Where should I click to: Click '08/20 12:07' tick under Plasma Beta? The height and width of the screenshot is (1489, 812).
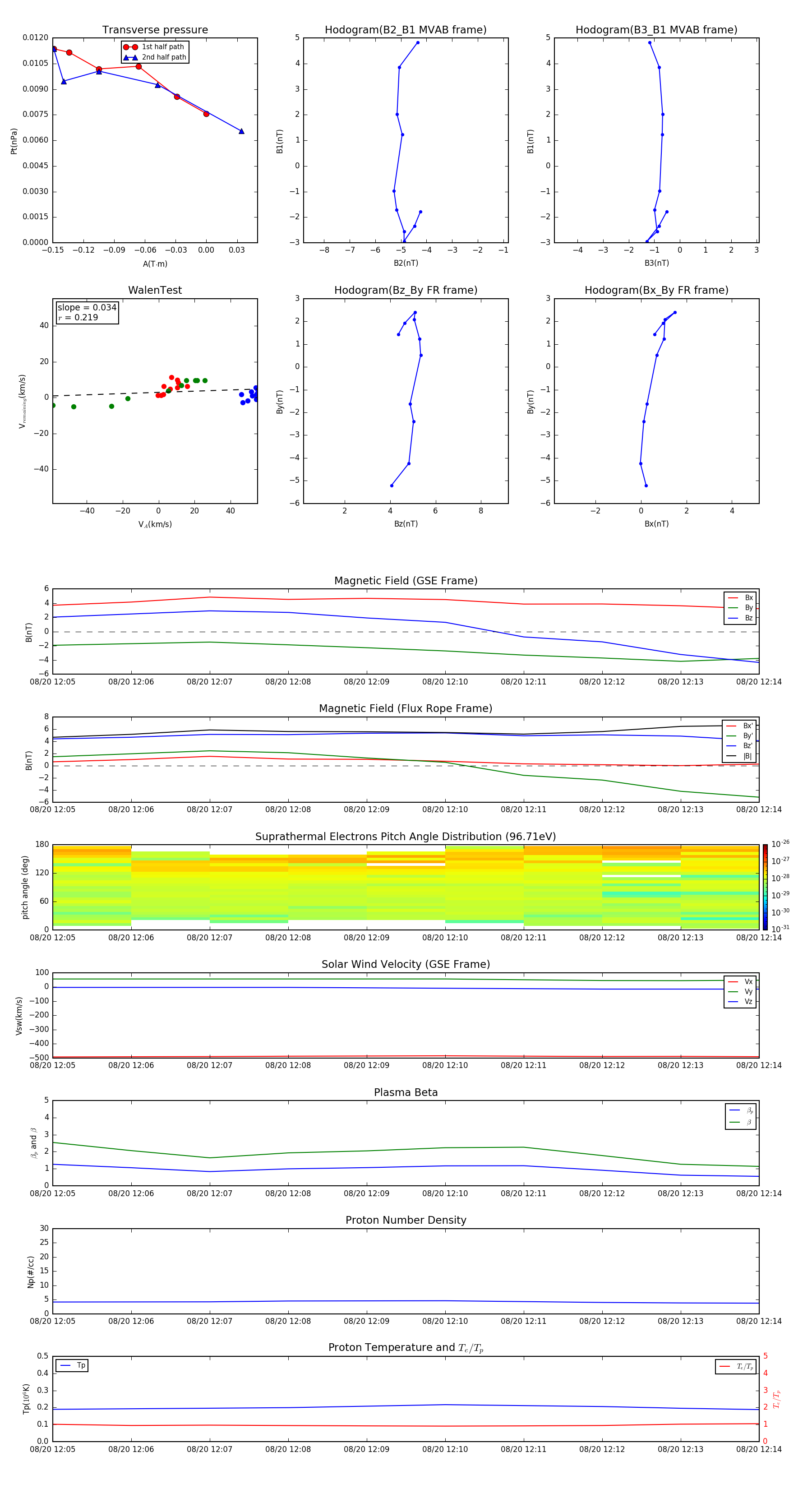click(x=210, y=1193)
